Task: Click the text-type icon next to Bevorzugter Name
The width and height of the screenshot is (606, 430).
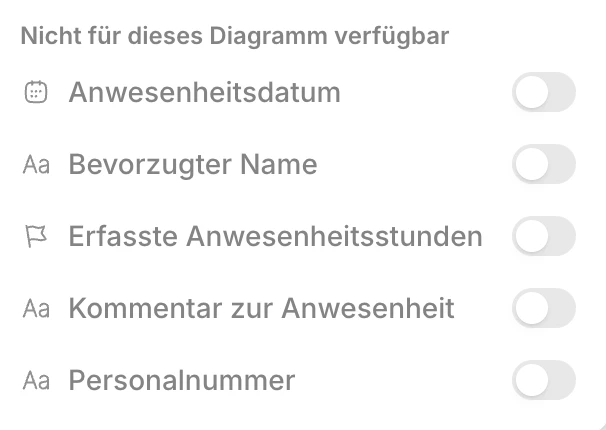Action: pyautogui.click(x=36, y=165)
